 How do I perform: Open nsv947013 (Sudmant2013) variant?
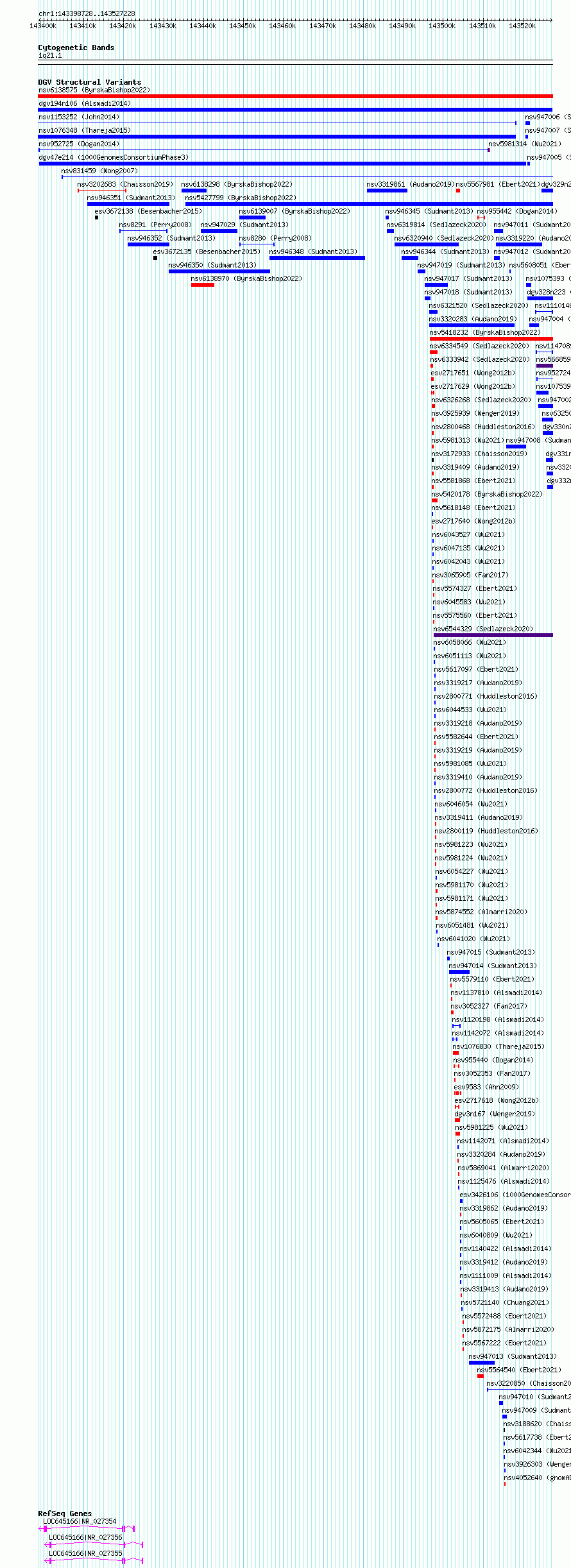click(513, 1356)
